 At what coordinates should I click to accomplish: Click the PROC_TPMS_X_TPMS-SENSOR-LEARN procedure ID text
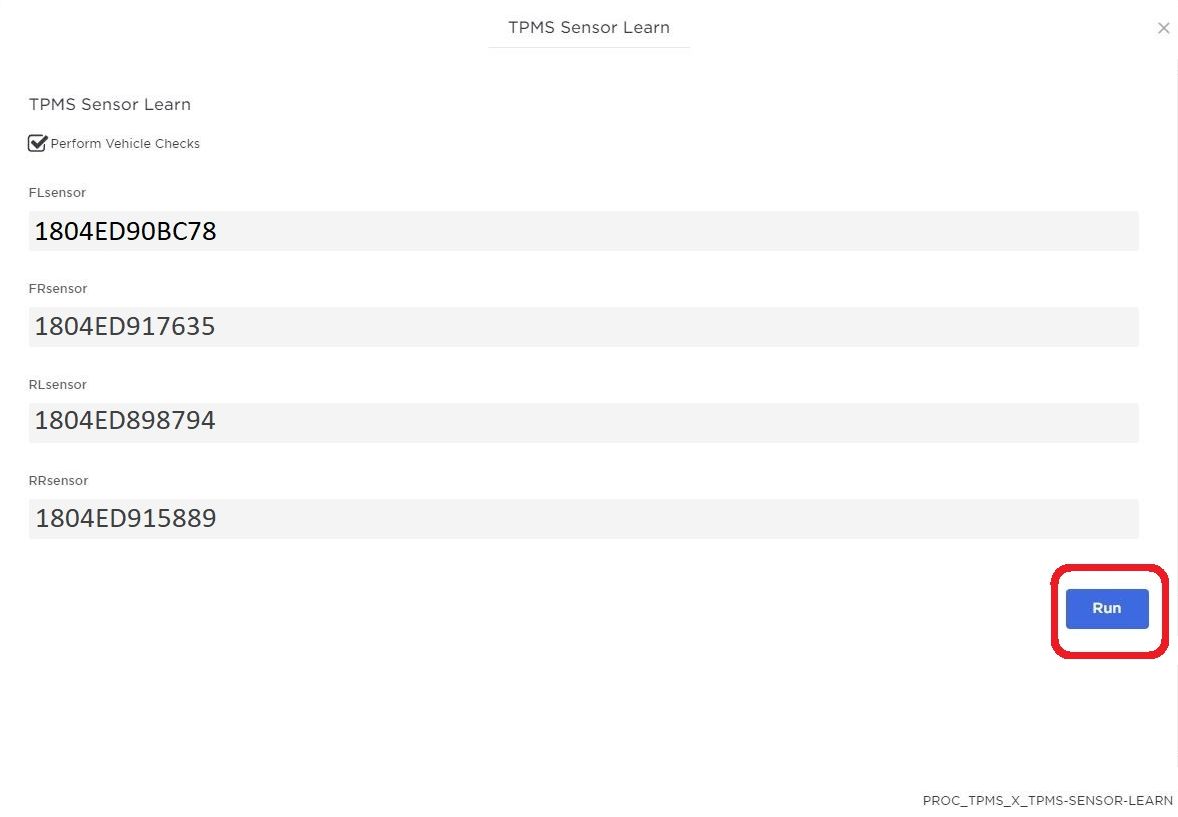1047,801
